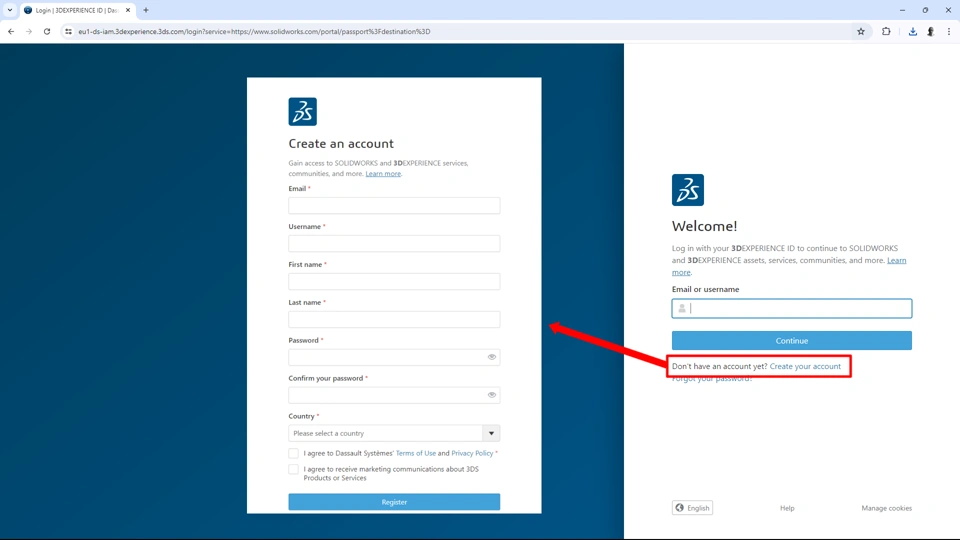This screenshot has height=540, width=960.
Task: Focus the Email or username input field
Action: (792, 309)
